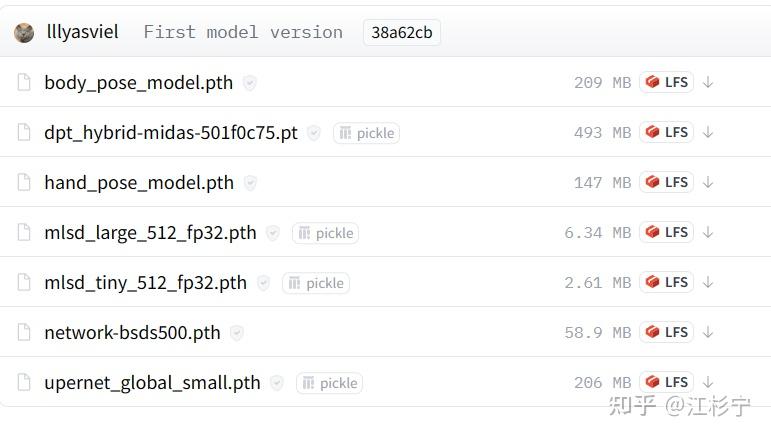Click the LFS badge on mlsd_large_512_fp32.pth row

tap(666, 232)
